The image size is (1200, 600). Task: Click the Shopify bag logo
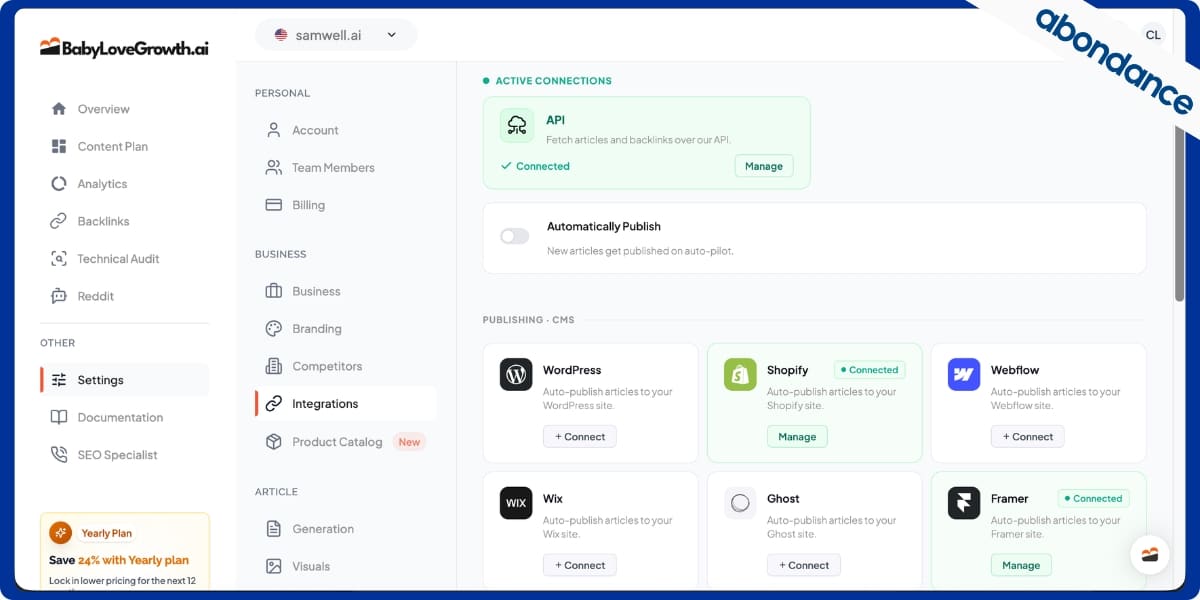click(x=740, y=375)
